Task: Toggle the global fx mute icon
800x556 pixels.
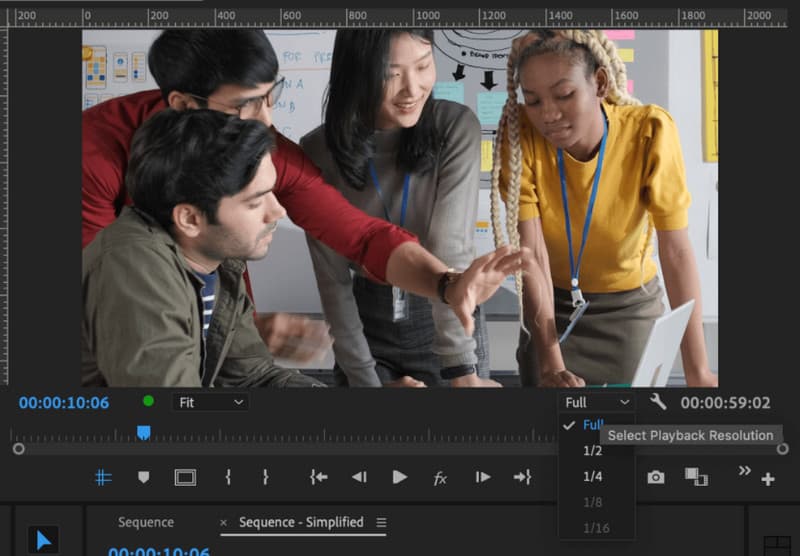Action: click(x=440, y=478)
